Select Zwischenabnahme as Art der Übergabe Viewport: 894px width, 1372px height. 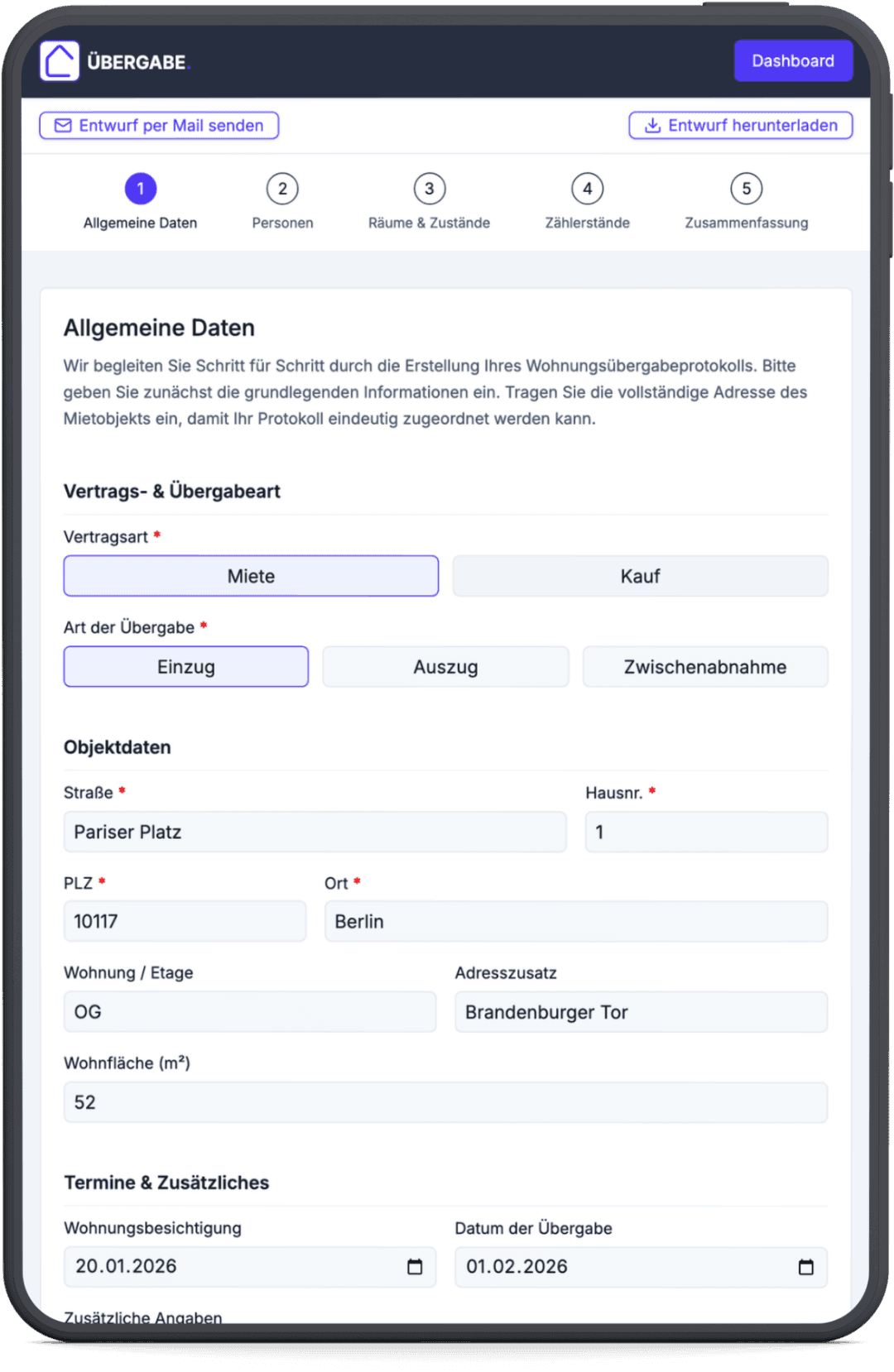[x=705, y=666]
